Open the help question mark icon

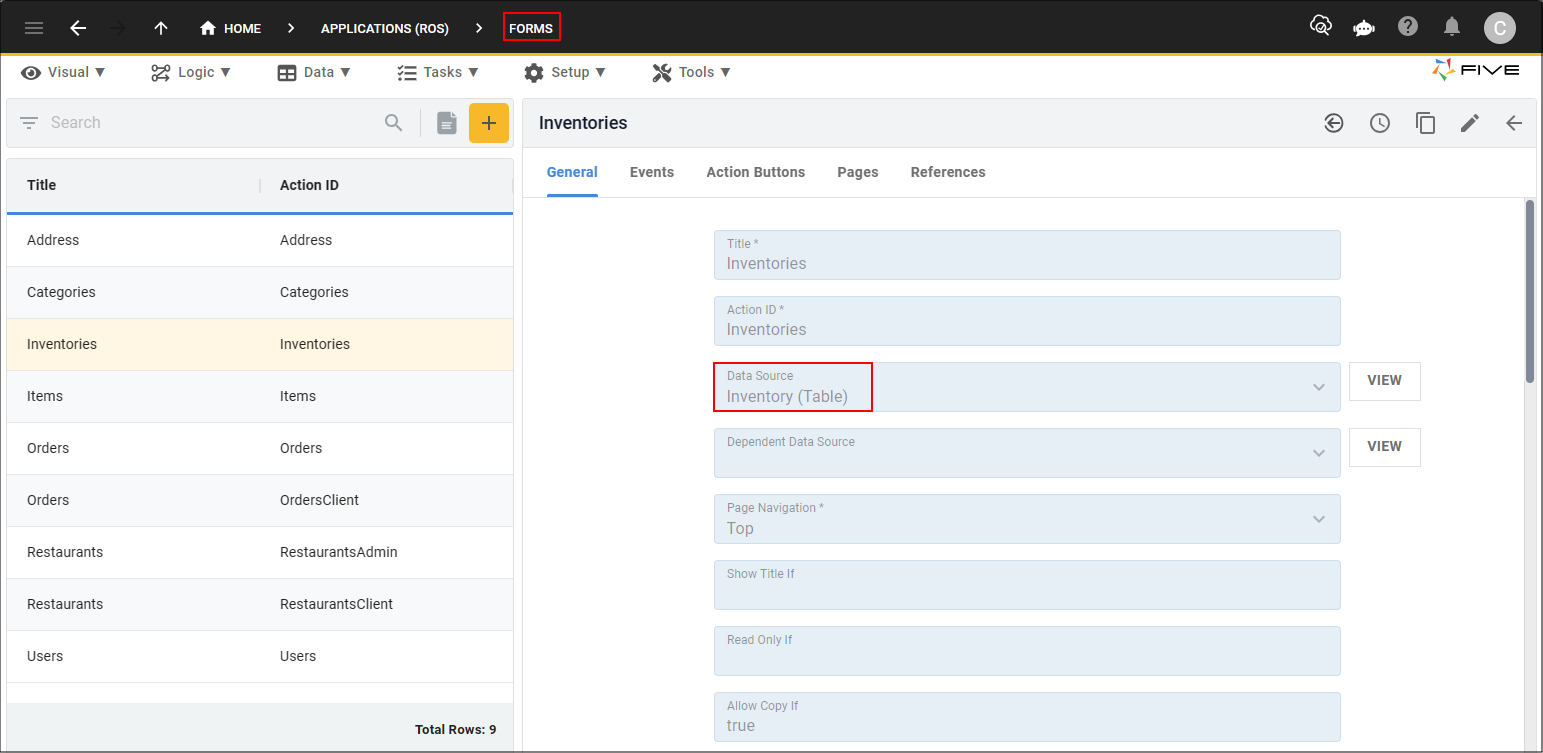click(x=1408, y=27)
